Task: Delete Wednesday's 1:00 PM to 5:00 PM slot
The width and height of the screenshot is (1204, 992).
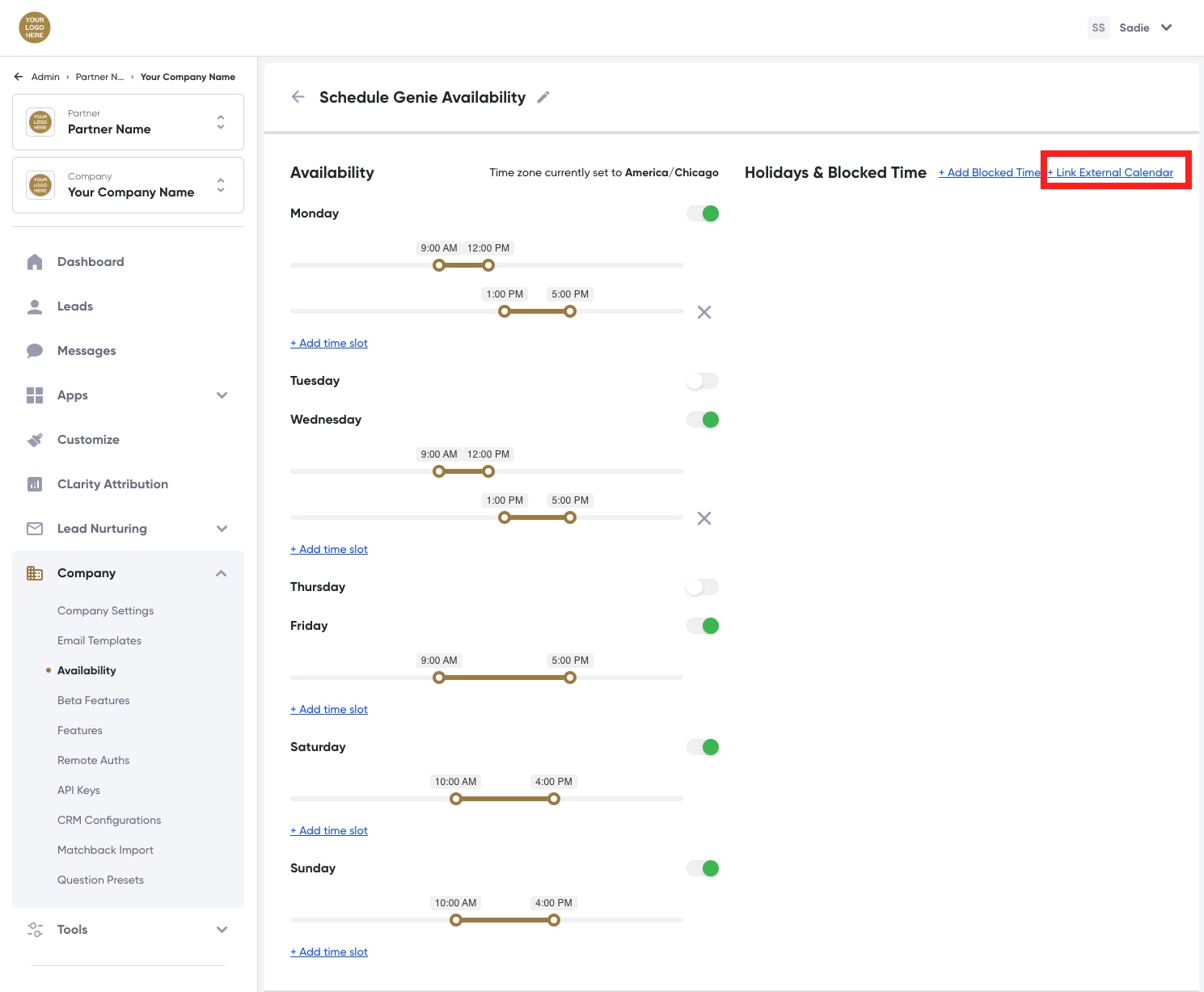Action: 704,518
